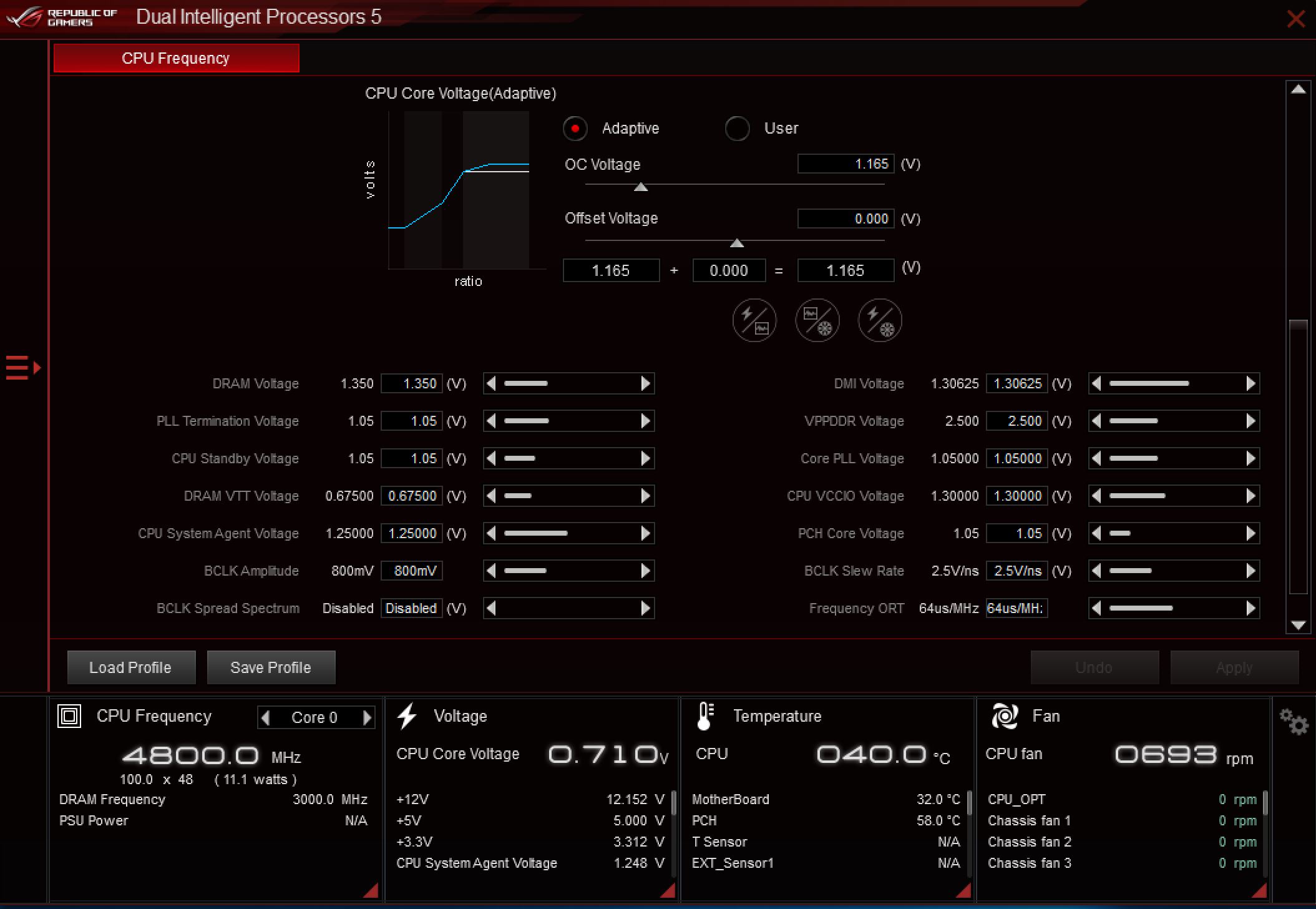Click the Apply button
Viewport: 1316px width, 909px height.
pos(1234,667)
